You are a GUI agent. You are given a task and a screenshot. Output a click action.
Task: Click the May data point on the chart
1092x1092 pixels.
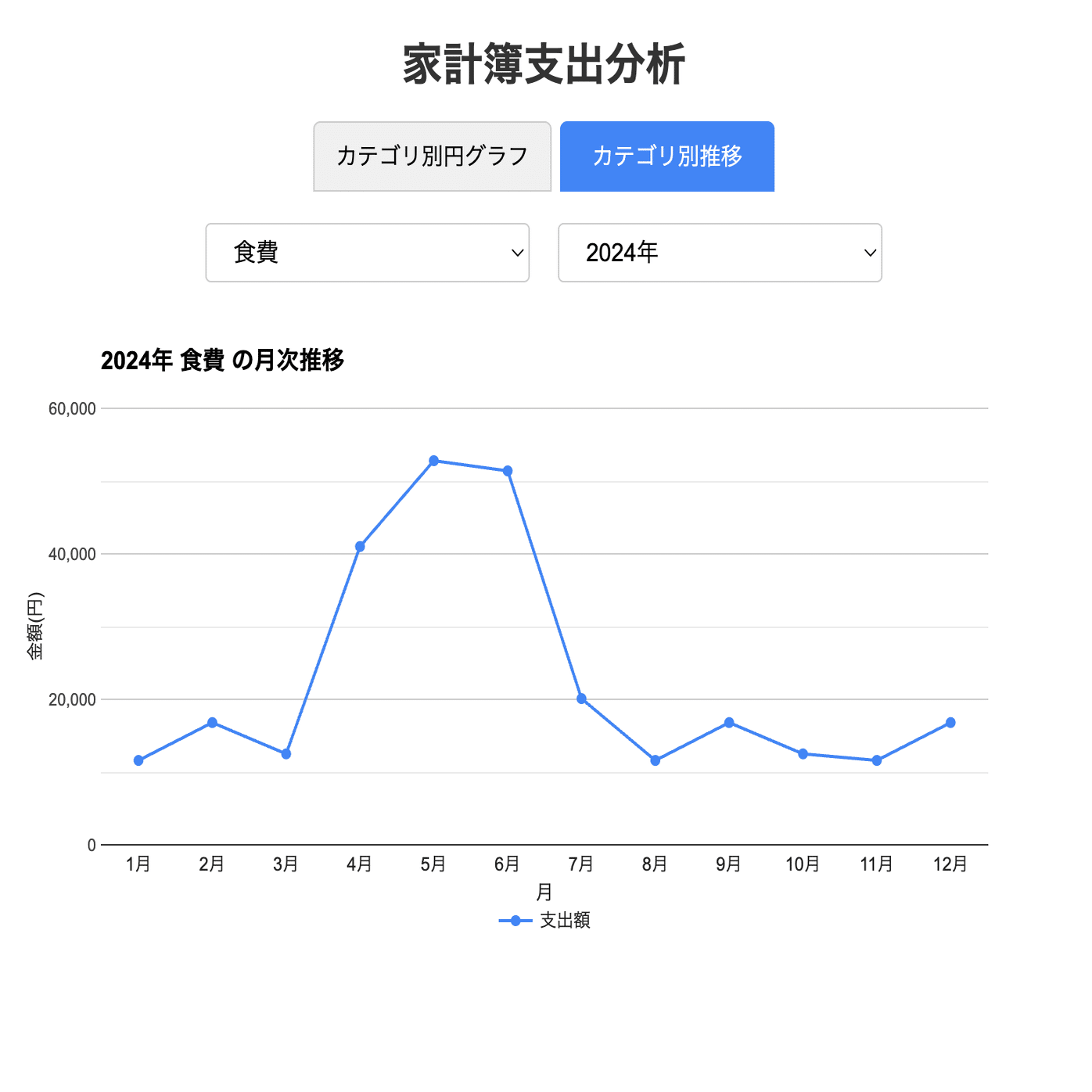433,460
